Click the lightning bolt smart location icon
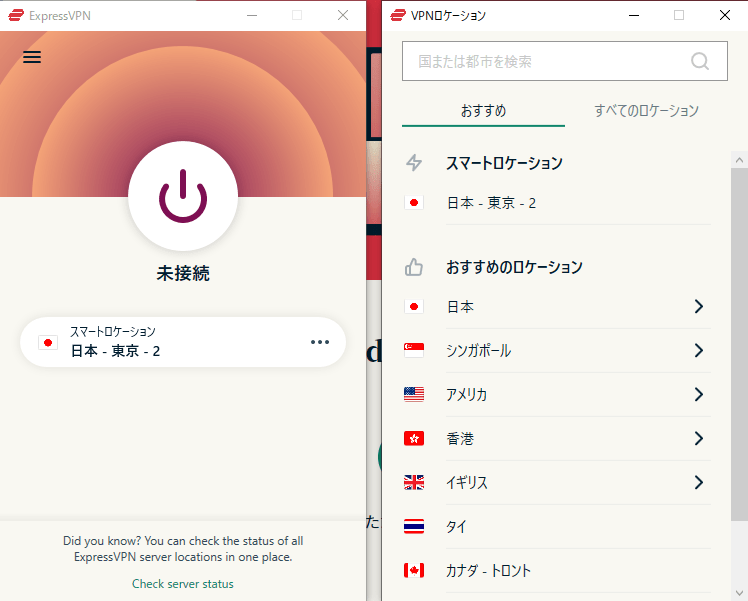The height and width of the screenshot is (601, 748). [414, 163]
